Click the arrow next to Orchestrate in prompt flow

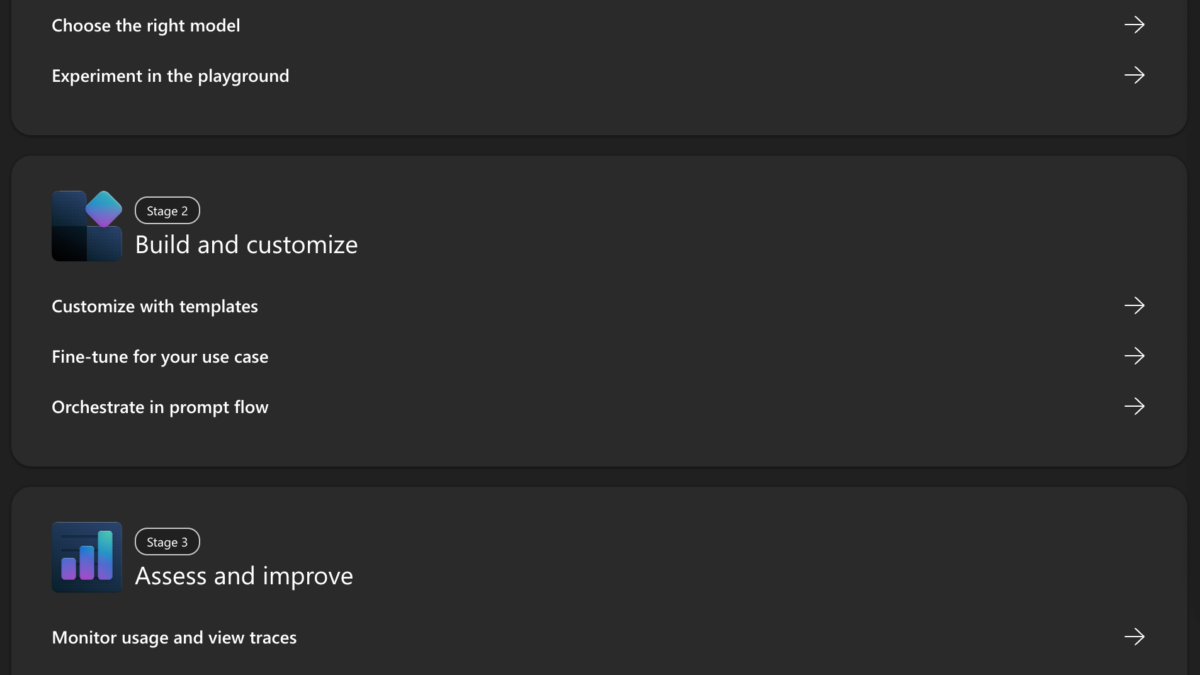pos(1134,407)
